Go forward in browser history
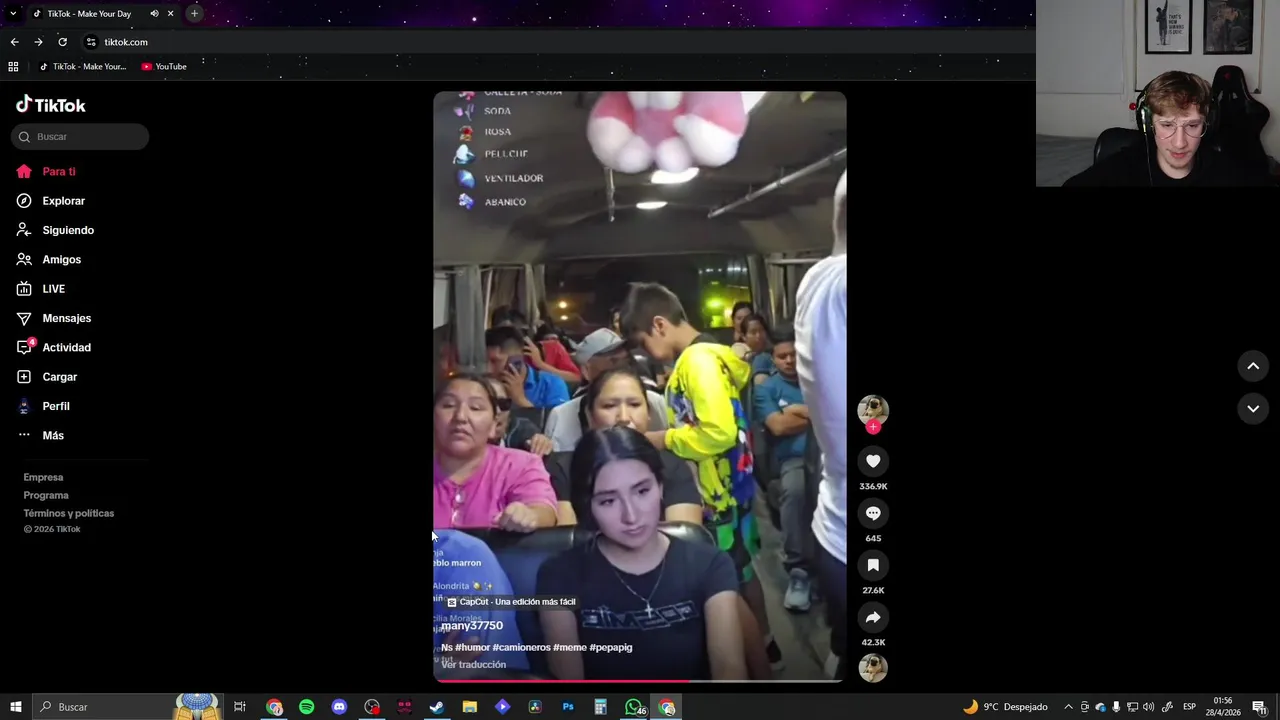Viewport: 1280px width, 720px height. [x=38, y=42]
